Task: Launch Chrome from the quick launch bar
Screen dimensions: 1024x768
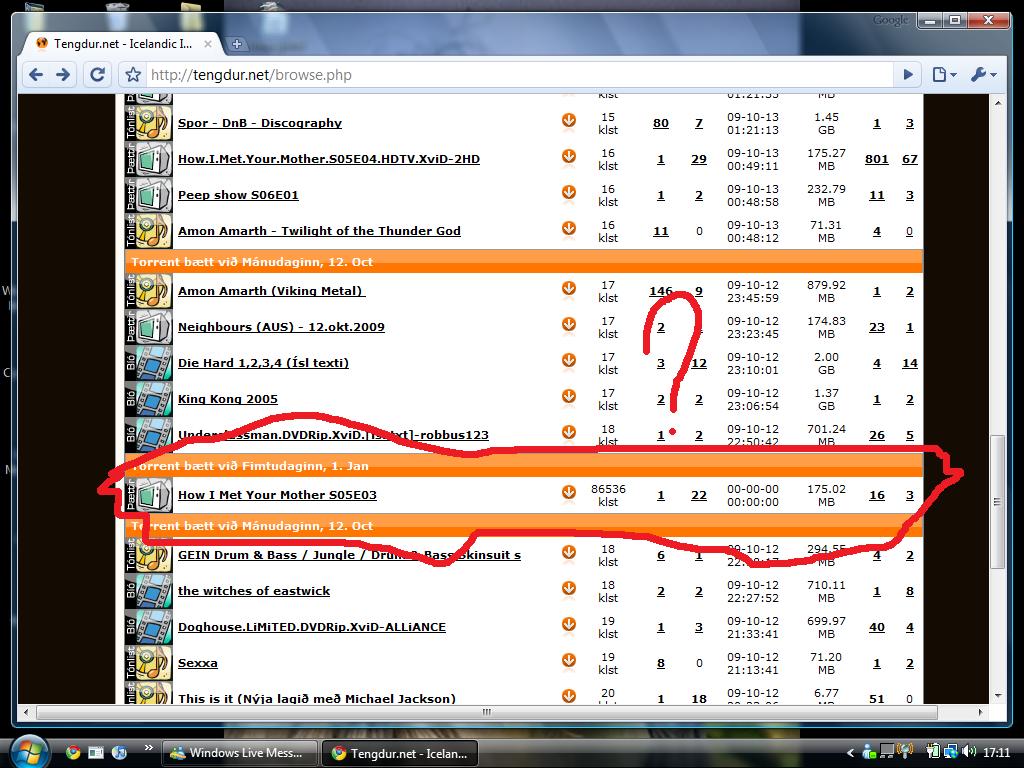Action: (72, 752)
